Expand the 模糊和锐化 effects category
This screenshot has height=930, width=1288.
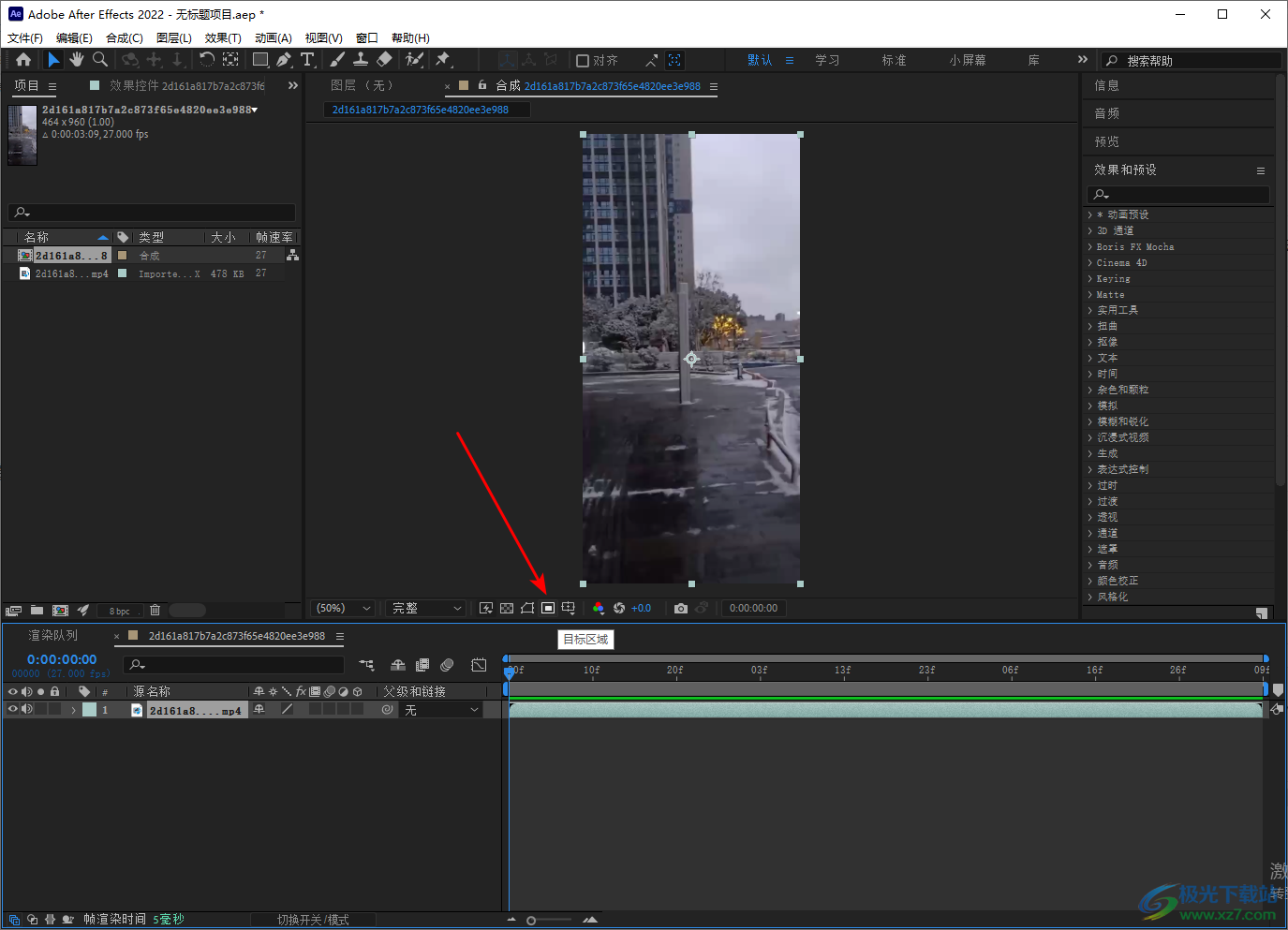coord(1090,421)
